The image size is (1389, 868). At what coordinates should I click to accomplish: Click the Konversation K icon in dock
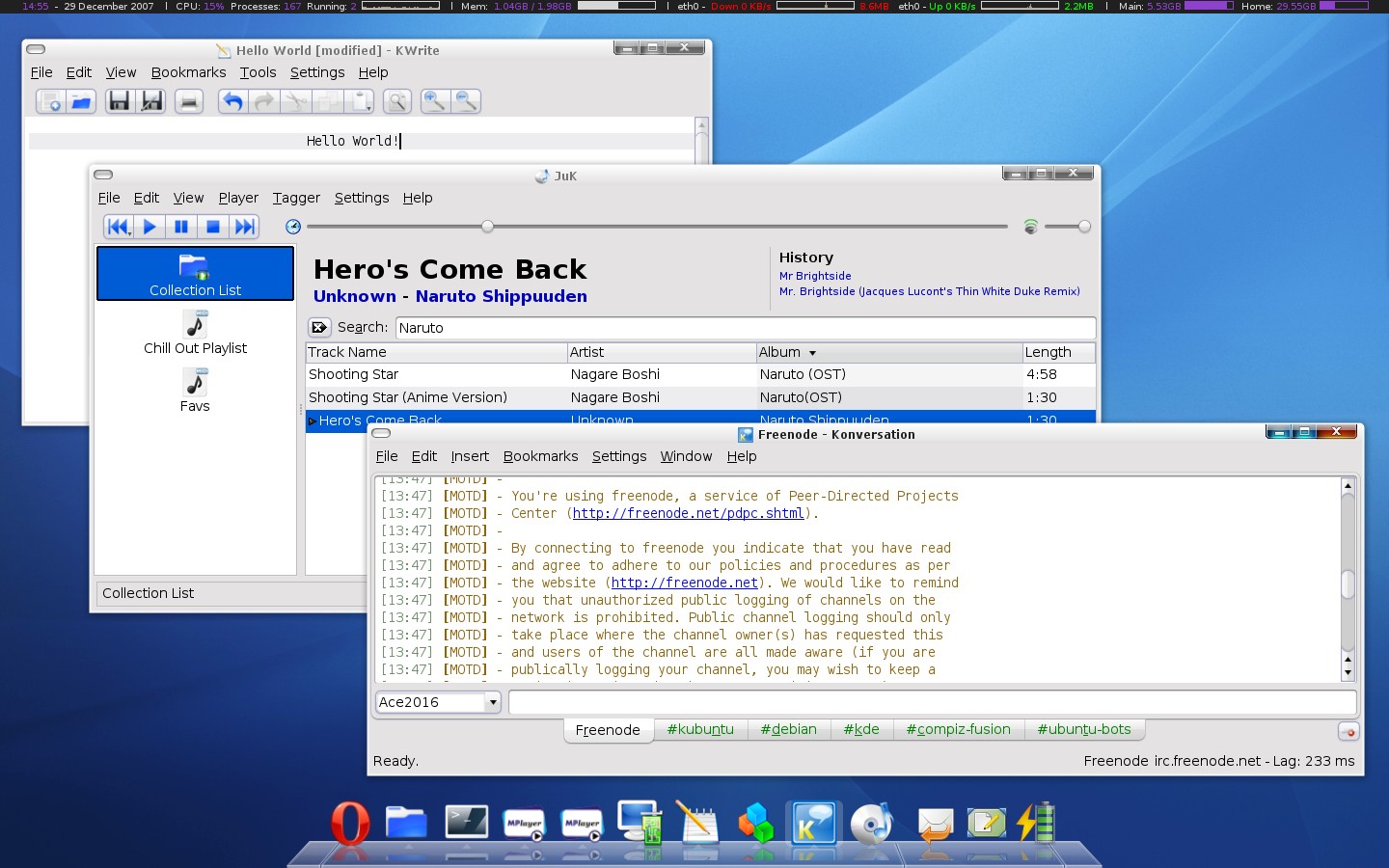pyautogui.click(x=813, y=825)
